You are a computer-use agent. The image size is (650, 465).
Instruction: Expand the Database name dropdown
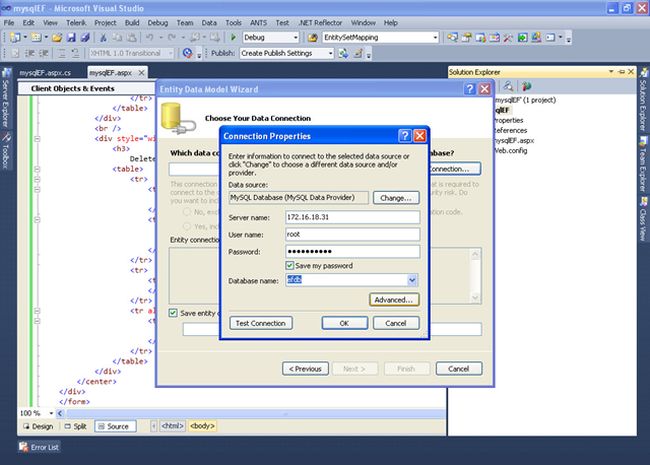point(412,280)
